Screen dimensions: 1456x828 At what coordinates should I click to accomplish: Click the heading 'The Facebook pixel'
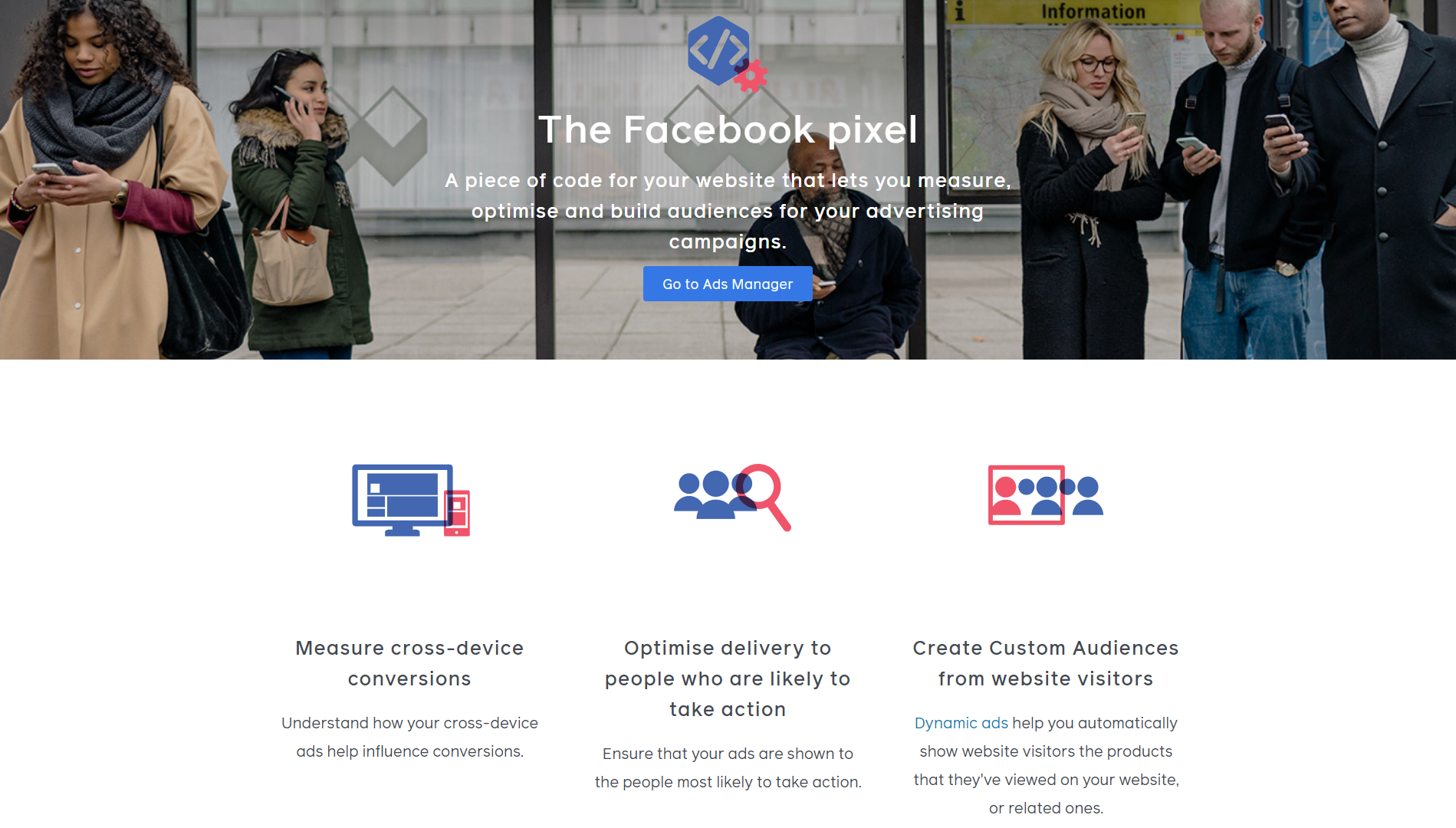point(728,129)
